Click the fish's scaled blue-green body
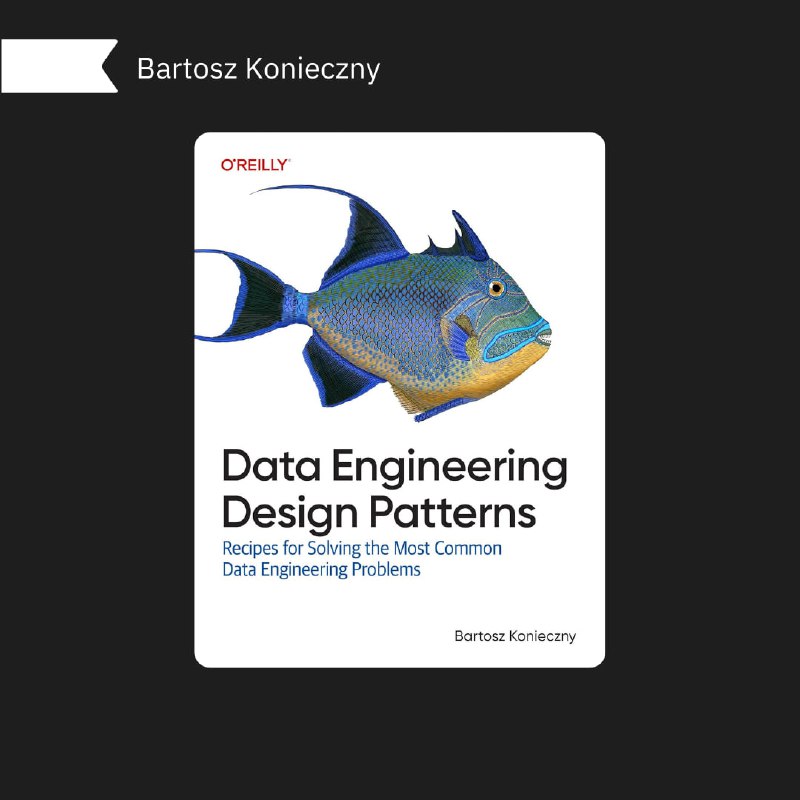 coord(390,310)
